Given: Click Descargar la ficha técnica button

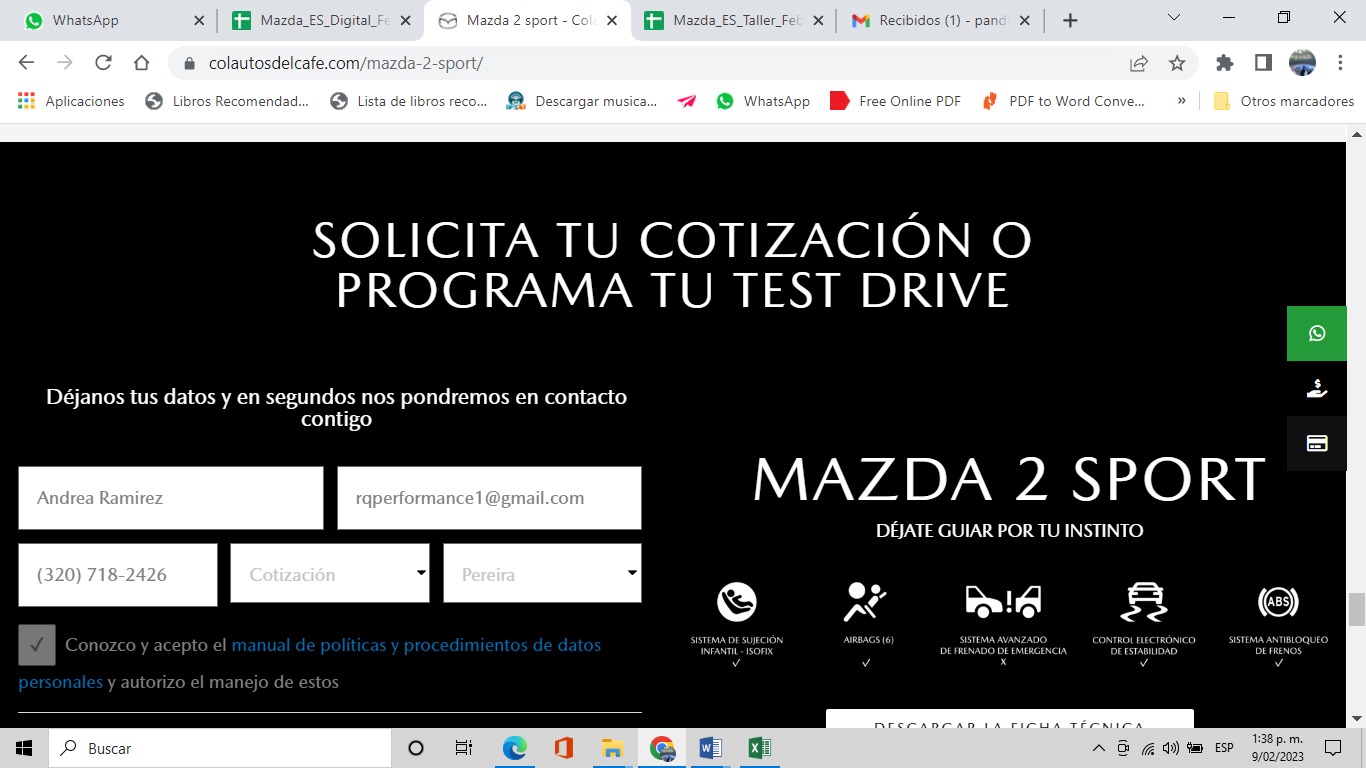Looking at the screenshot, I should coord(1009,719).
